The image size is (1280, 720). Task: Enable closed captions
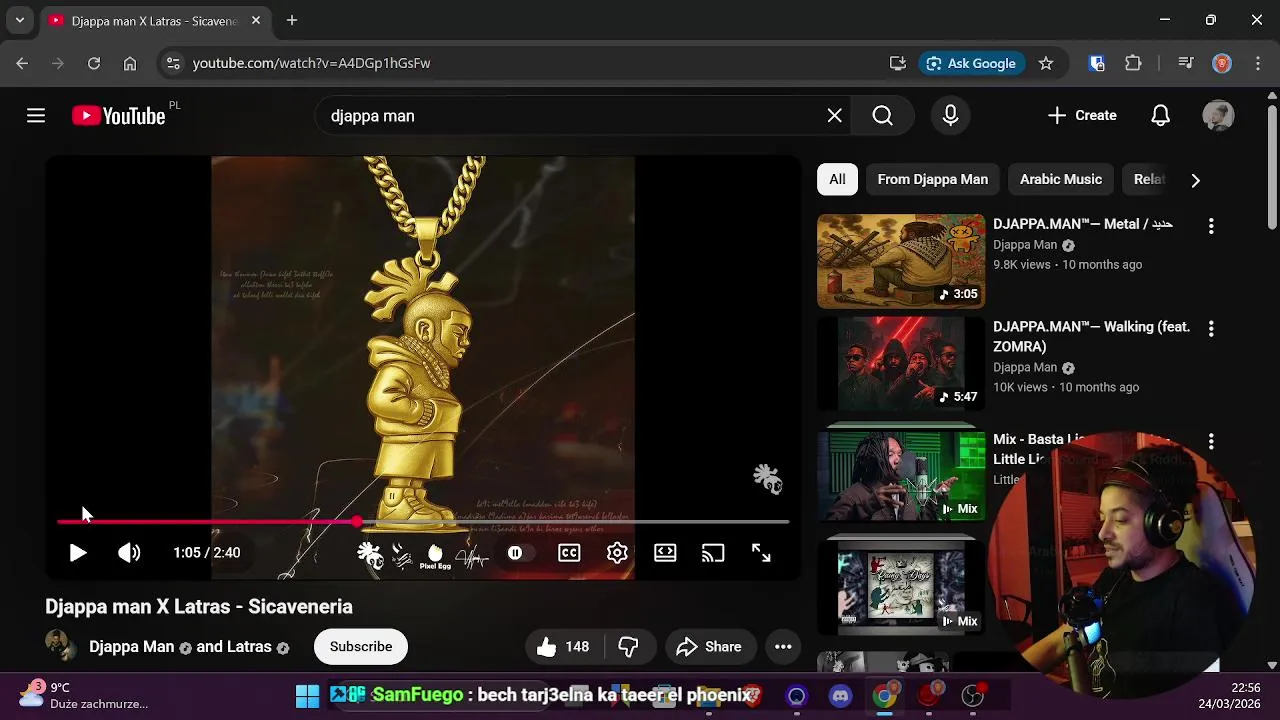point(569,553)
